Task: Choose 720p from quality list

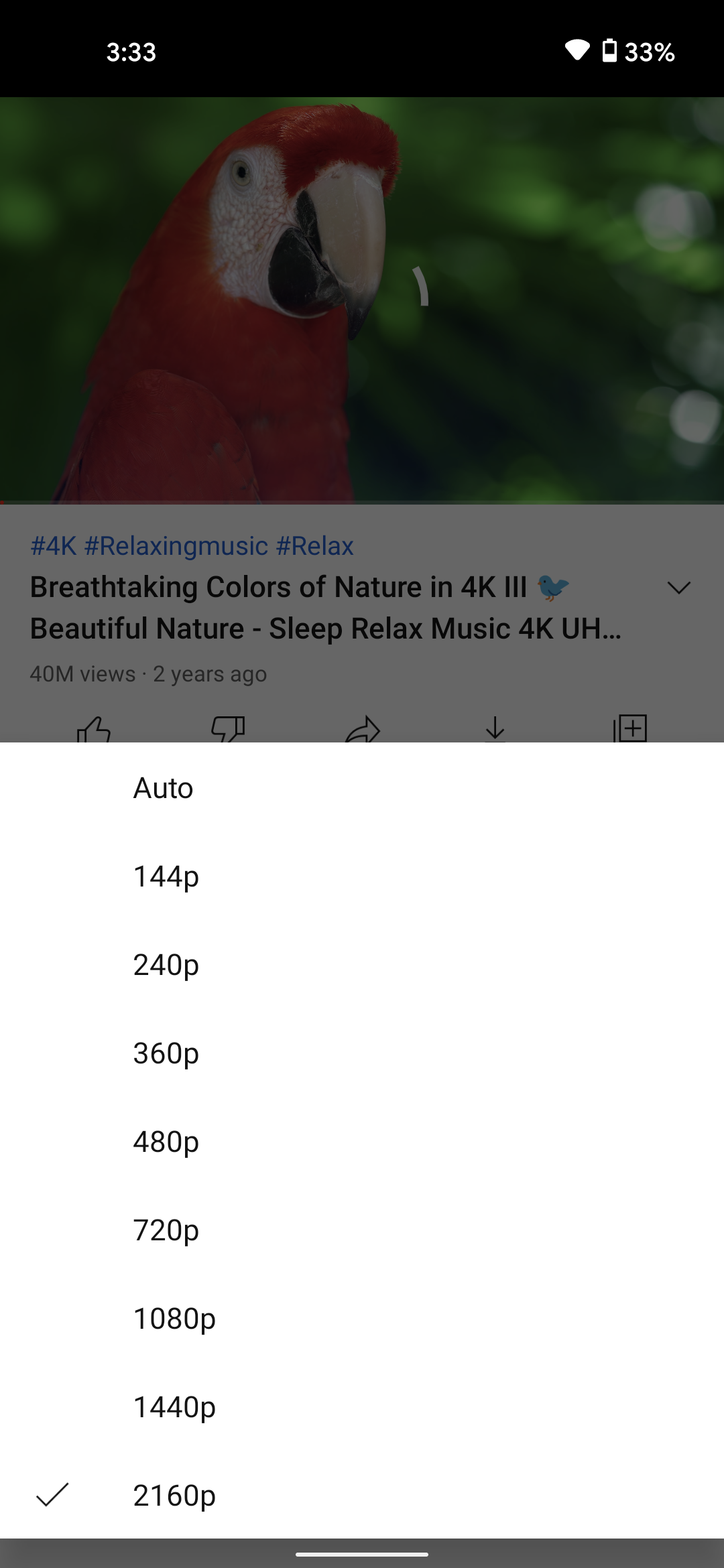Action: [x=166, y=1230]
